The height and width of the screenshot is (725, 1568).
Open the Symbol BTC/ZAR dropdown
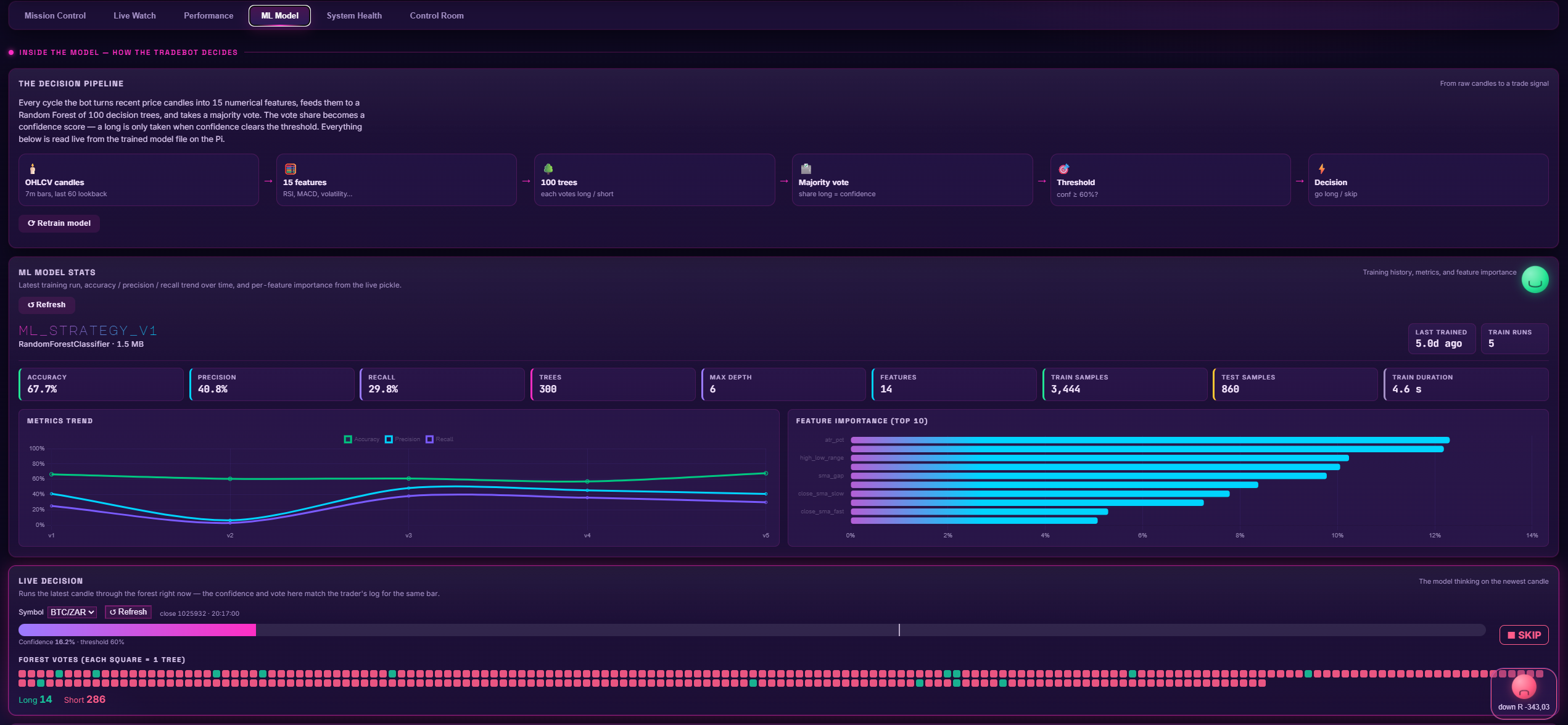72,612
